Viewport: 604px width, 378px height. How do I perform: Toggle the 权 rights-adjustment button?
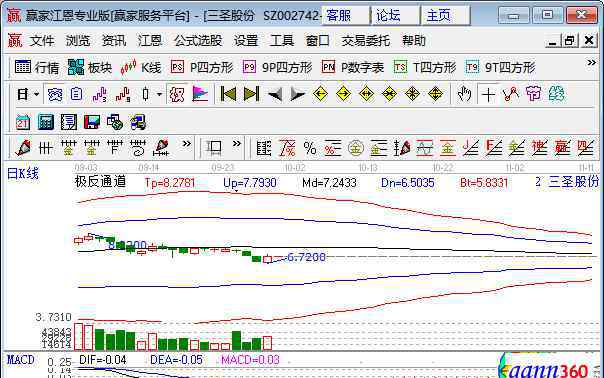(x=176, y=94)
